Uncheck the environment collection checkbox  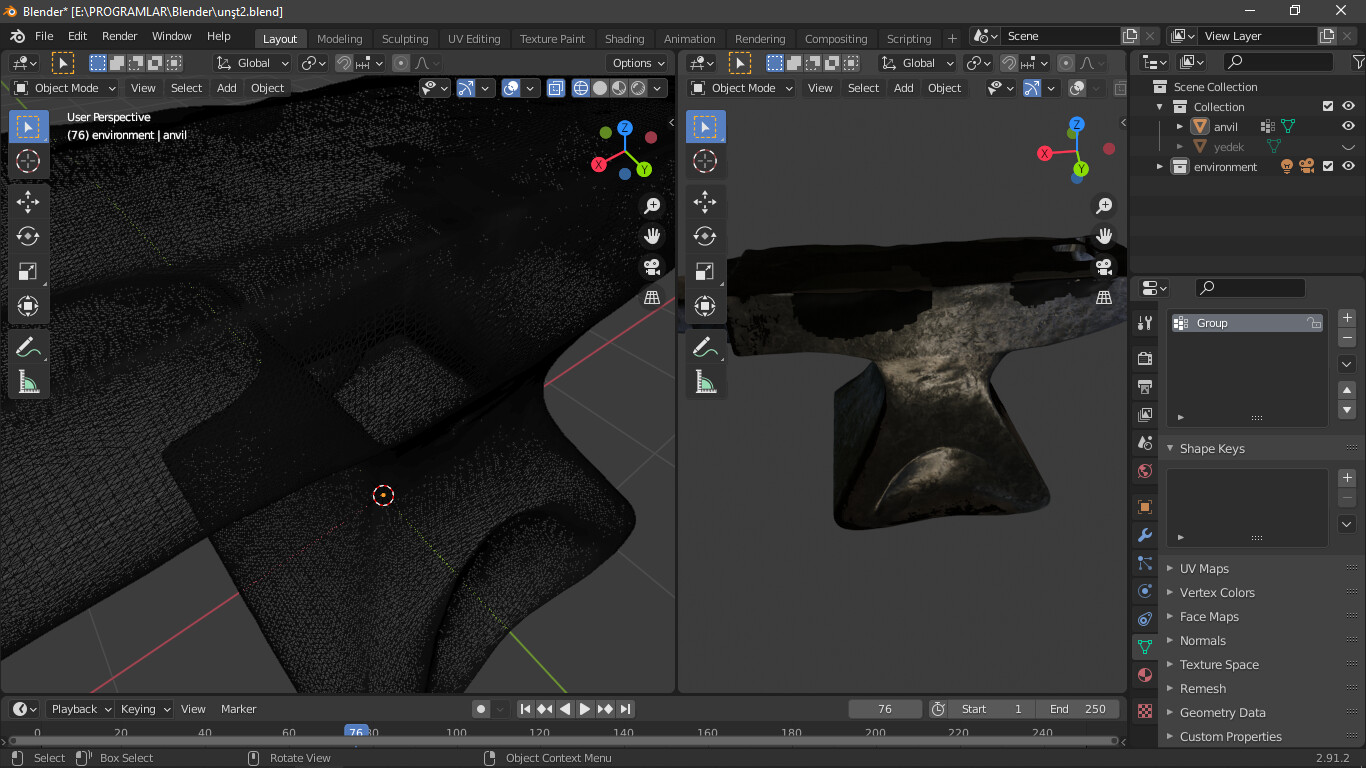coord(1328,167)
